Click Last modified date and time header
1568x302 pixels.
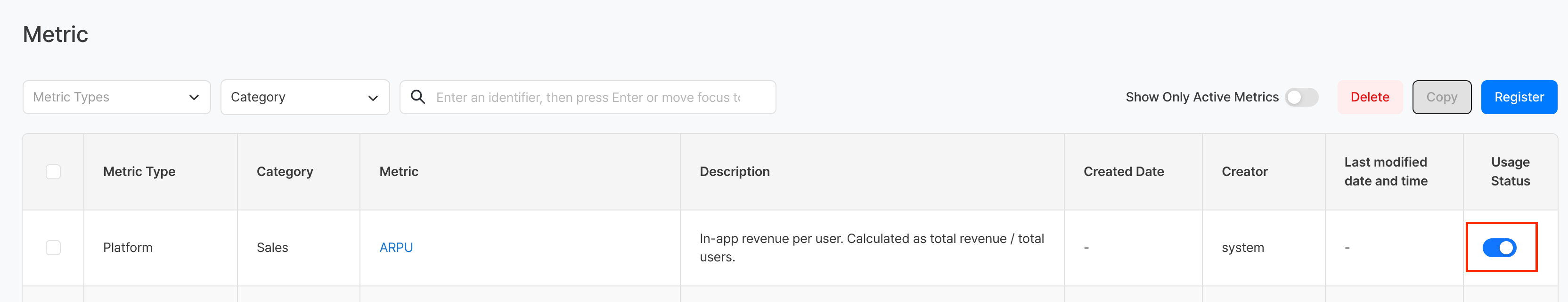click(1385, 171)
